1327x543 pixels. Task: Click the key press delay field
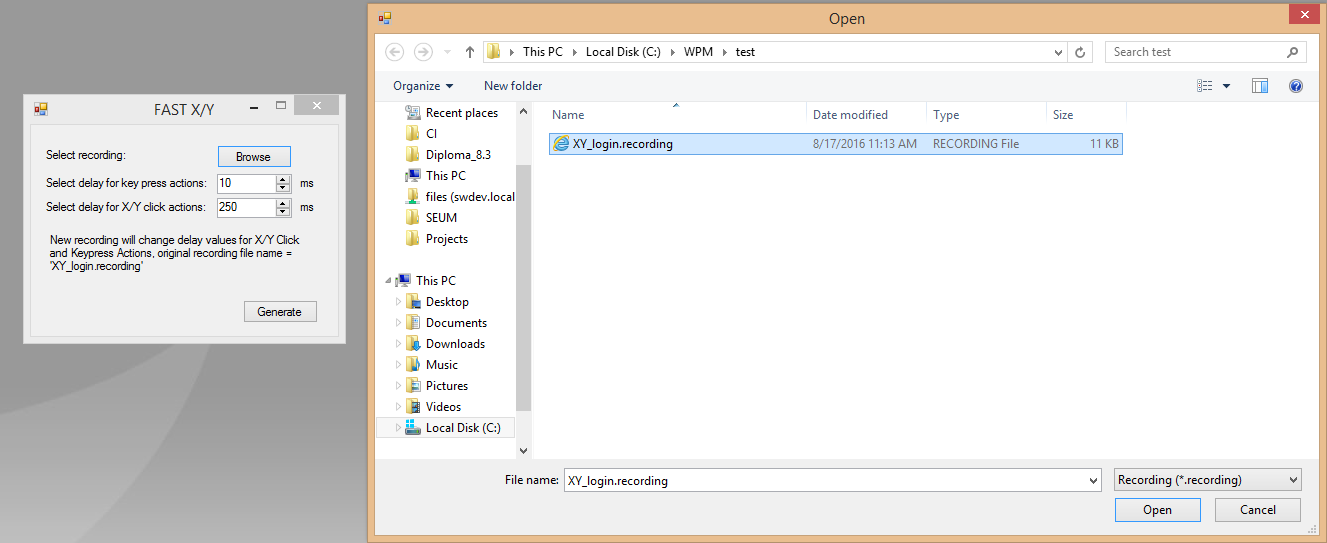pyautogui.click(x=246, y=184)
